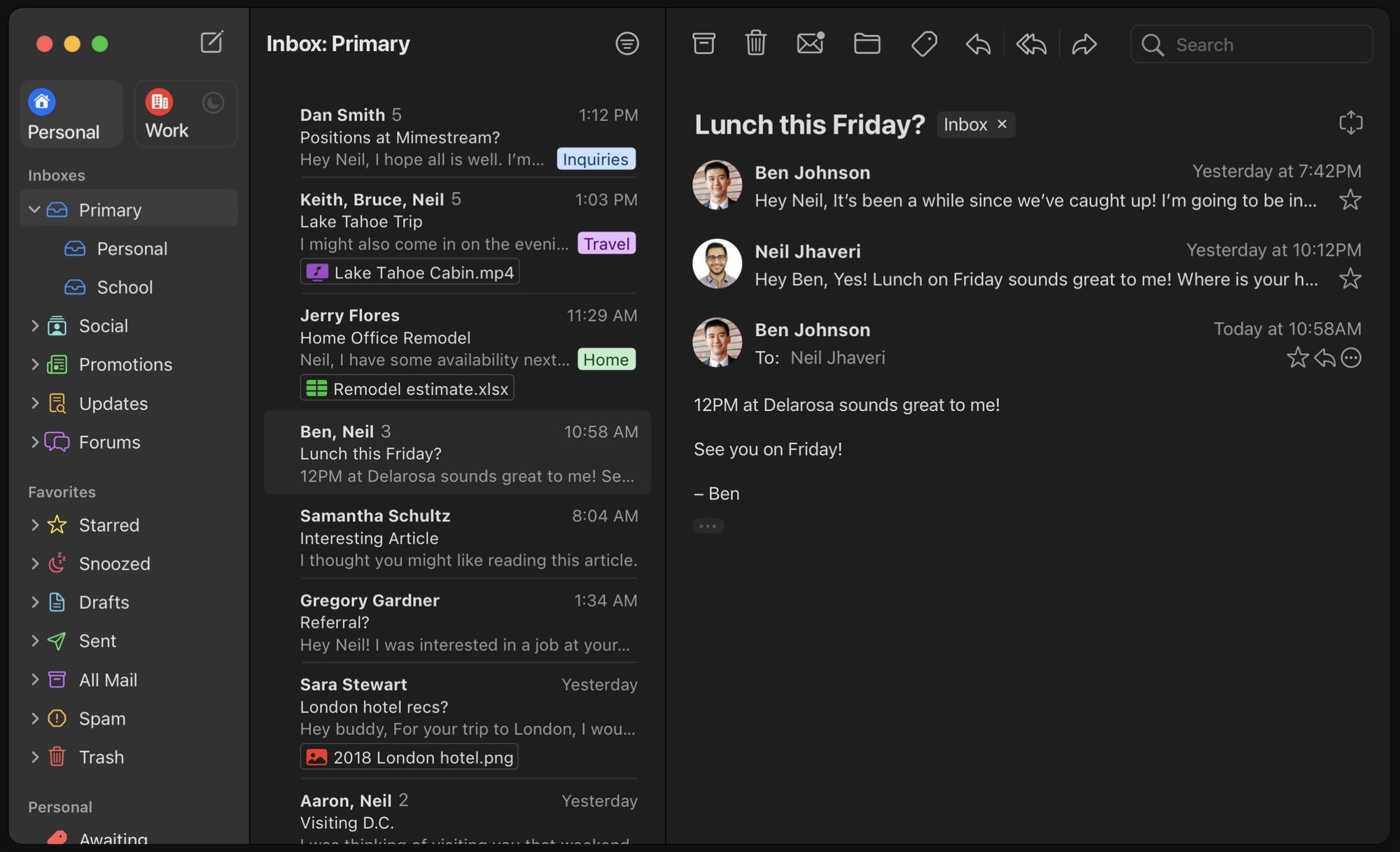Screen dimensions: 1400x852
Task: Expand the Promotions inbox
Action: [34, 364]
